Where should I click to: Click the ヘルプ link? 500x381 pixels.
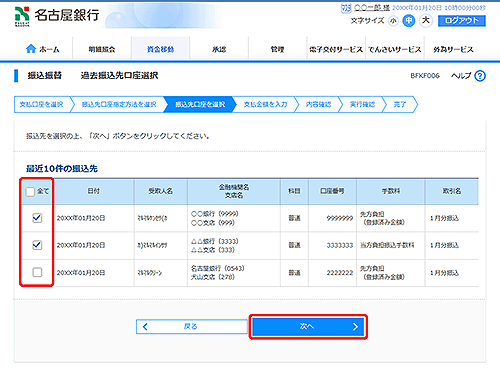[461, 76]
